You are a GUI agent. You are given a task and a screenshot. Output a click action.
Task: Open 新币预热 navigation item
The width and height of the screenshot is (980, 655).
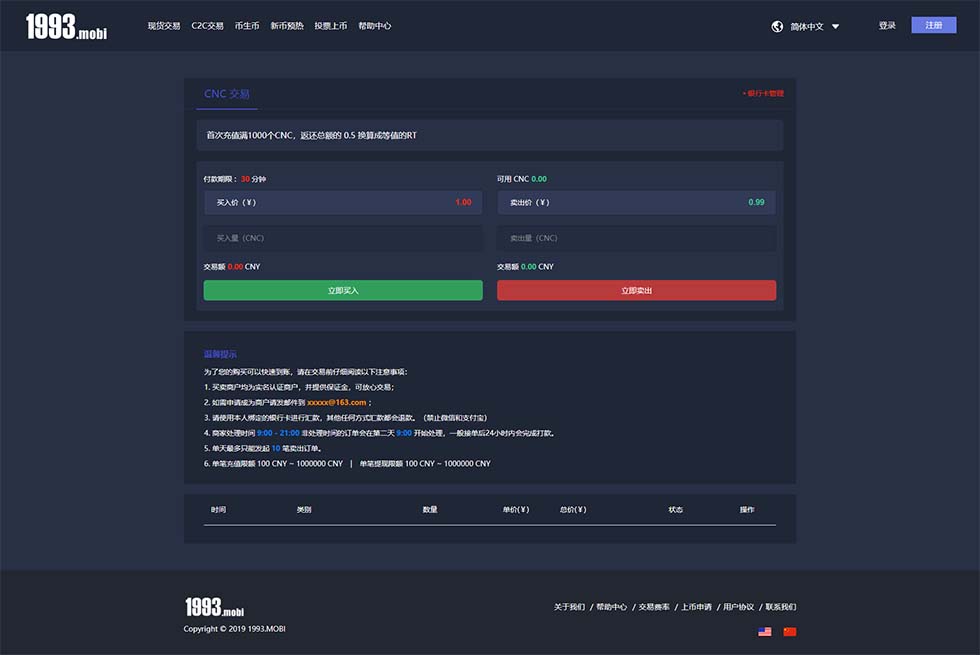[287, 26]
